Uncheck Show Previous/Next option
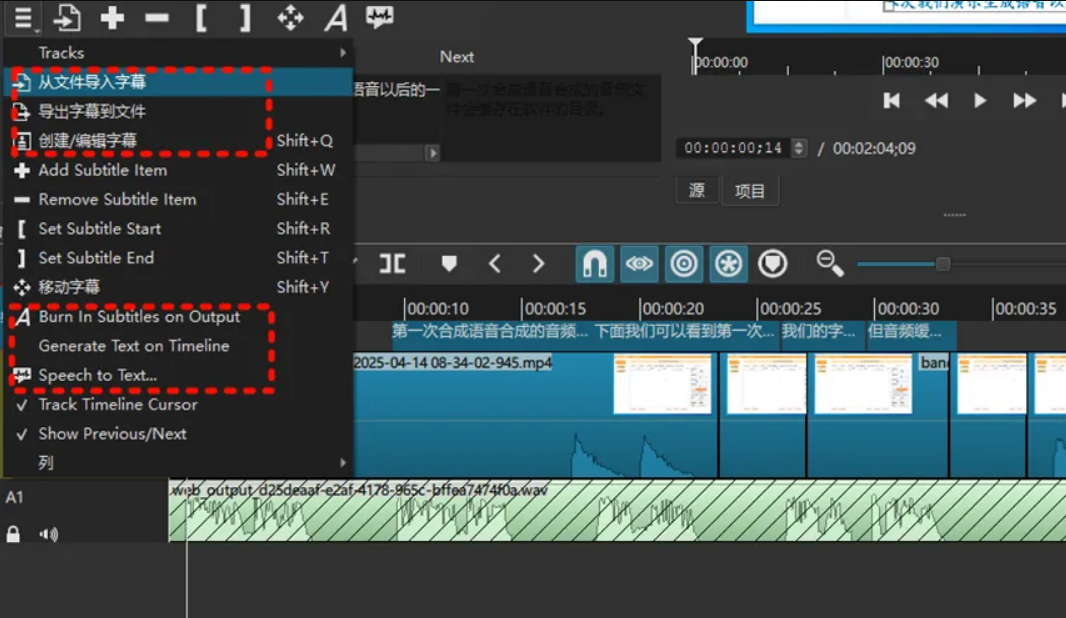The height and width of the screenshot is (618, 1066). [x=112, y=434]
